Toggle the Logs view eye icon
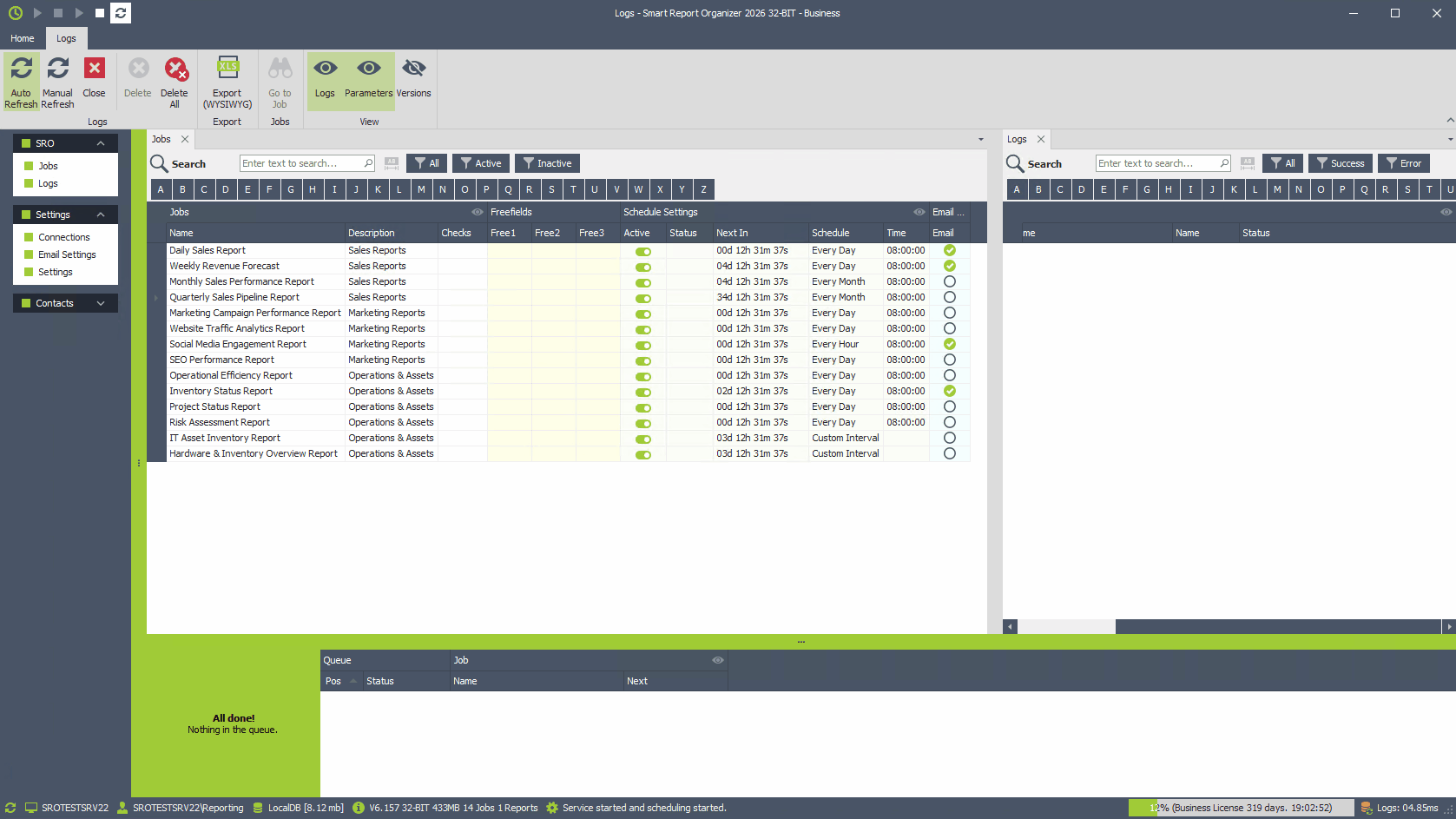Viewport: 1456px width, 819px height. (325, 68)
